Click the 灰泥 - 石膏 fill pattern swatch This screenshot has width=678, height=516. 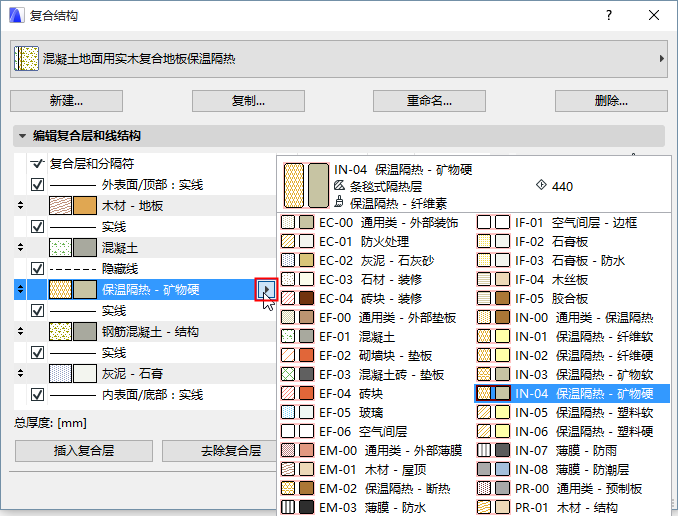(x=60, y=373)
